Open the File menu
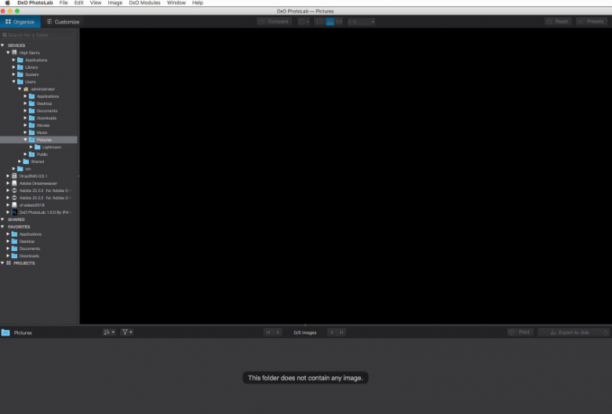 pos(64,3)
